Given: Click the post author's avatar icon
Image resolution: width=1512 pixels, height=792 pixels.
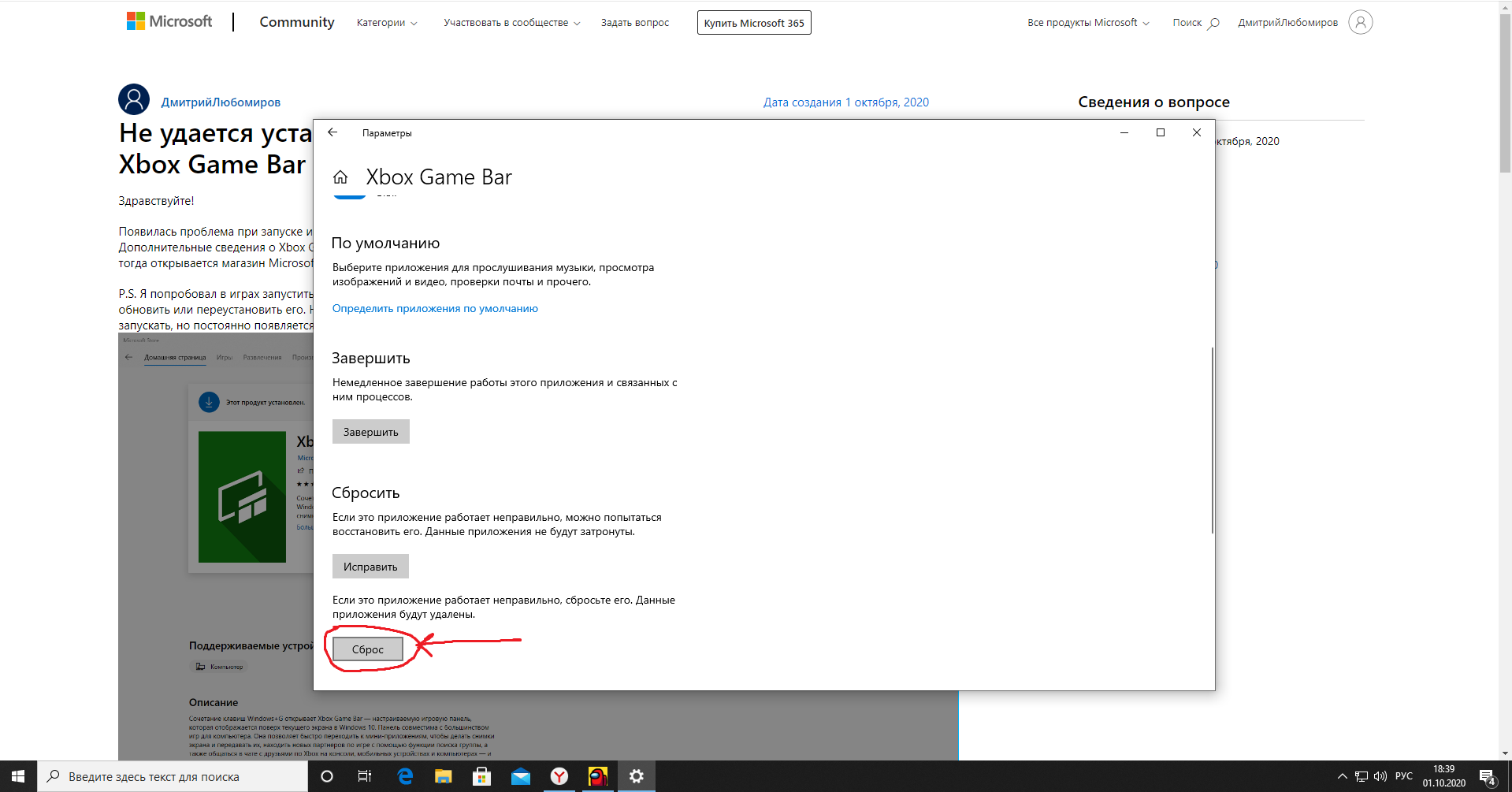Looking at the screenshot, I should (134, 99).
